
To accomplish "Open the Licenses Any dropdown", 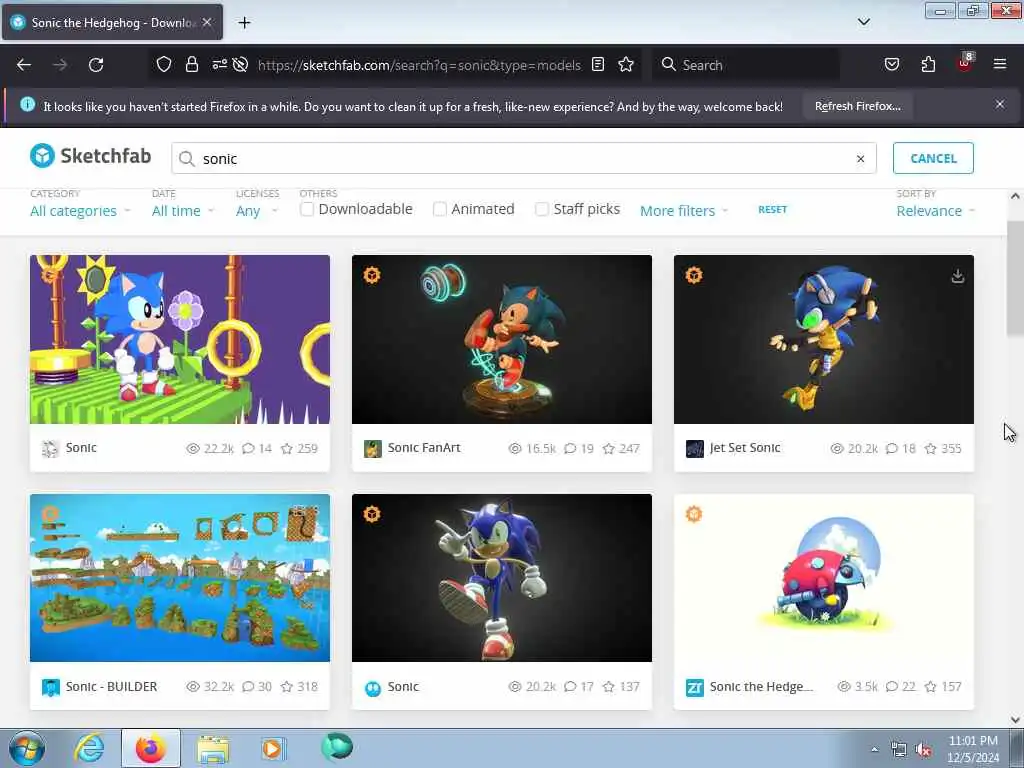I will (x=257, y=211).
